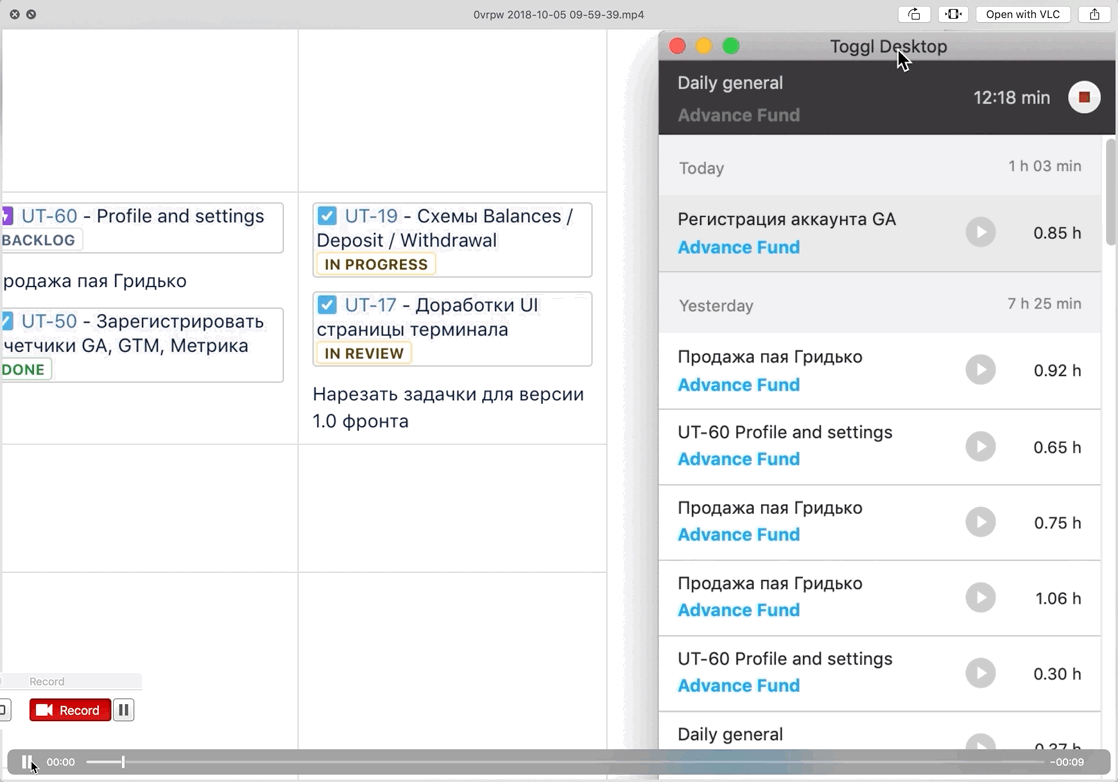Toggle the UT-19 task checkbox icon
Screen dimensions: 1118x782
(x=327, y=215)
